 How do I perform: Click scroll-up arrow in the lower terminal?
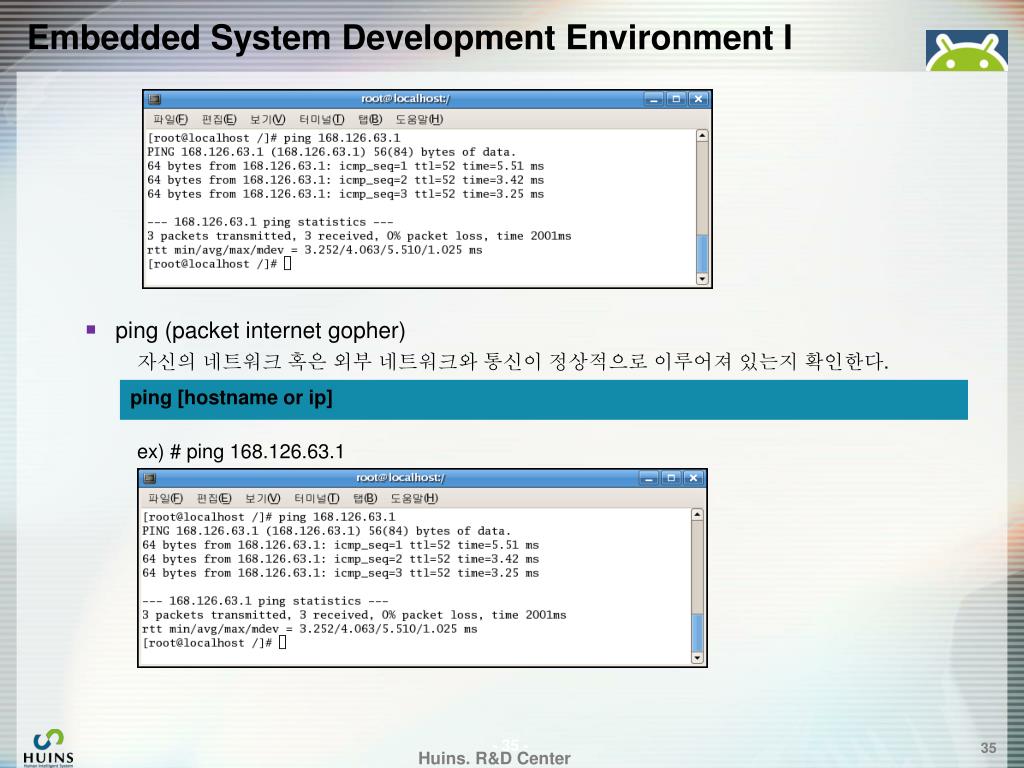pos(697,515)
